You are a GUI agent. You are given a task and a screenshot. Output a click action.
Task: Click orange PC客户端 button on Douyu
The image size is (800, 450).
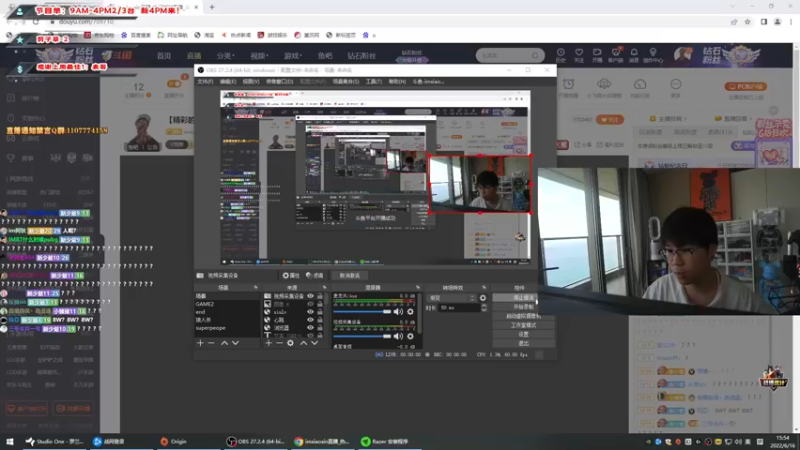click(745, 87)
